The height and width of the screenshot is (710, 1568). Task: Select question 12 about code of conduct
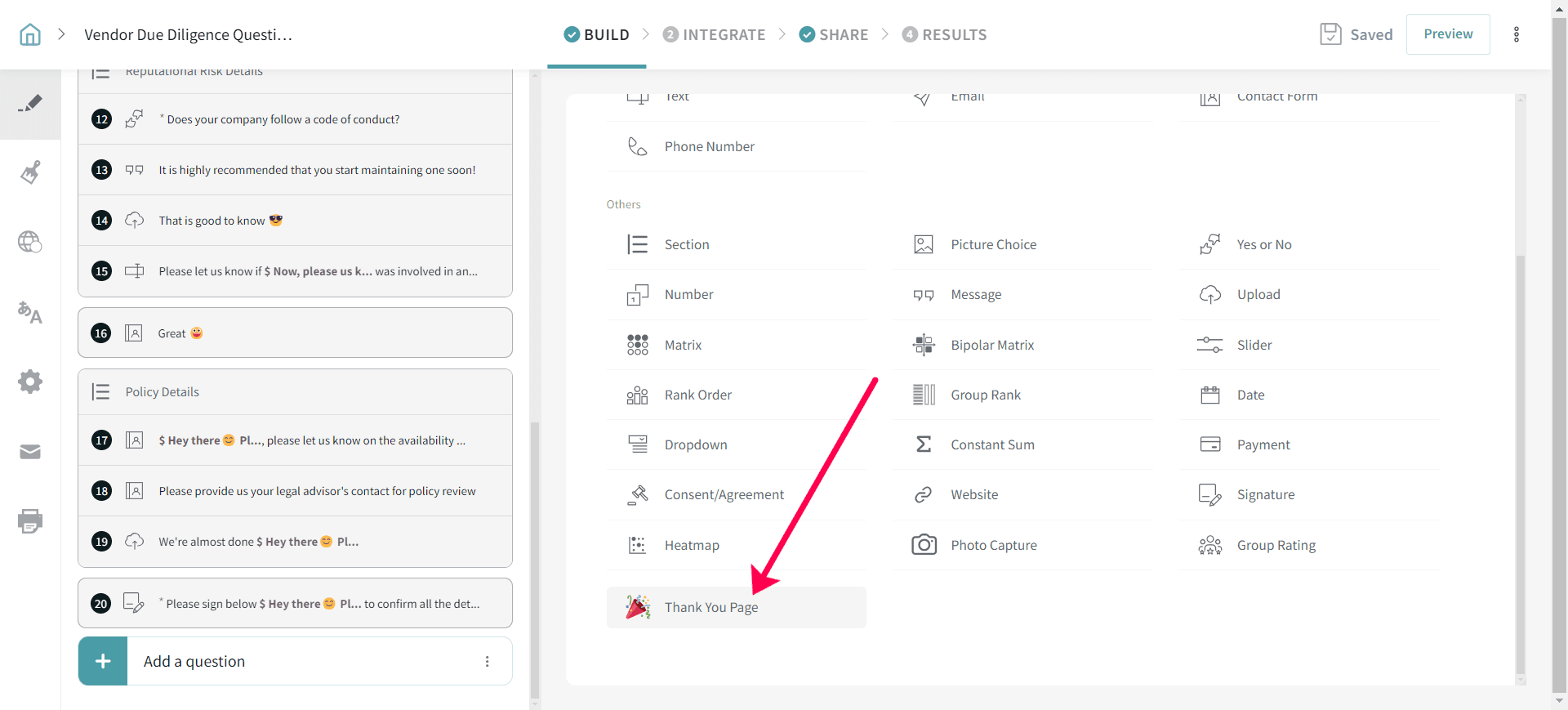pyautogui.click(x=283, y=119)
